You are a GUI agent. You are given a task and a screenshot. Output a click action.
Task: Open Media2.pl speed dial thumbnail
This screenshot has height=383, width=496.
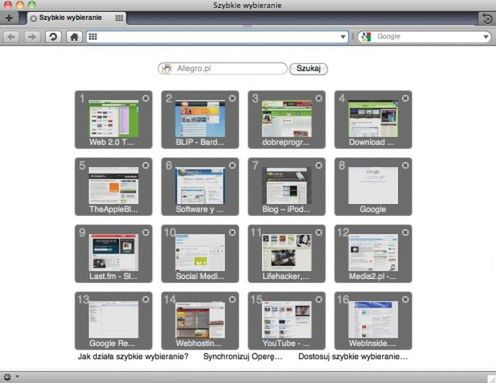click(x=373, y=254)
